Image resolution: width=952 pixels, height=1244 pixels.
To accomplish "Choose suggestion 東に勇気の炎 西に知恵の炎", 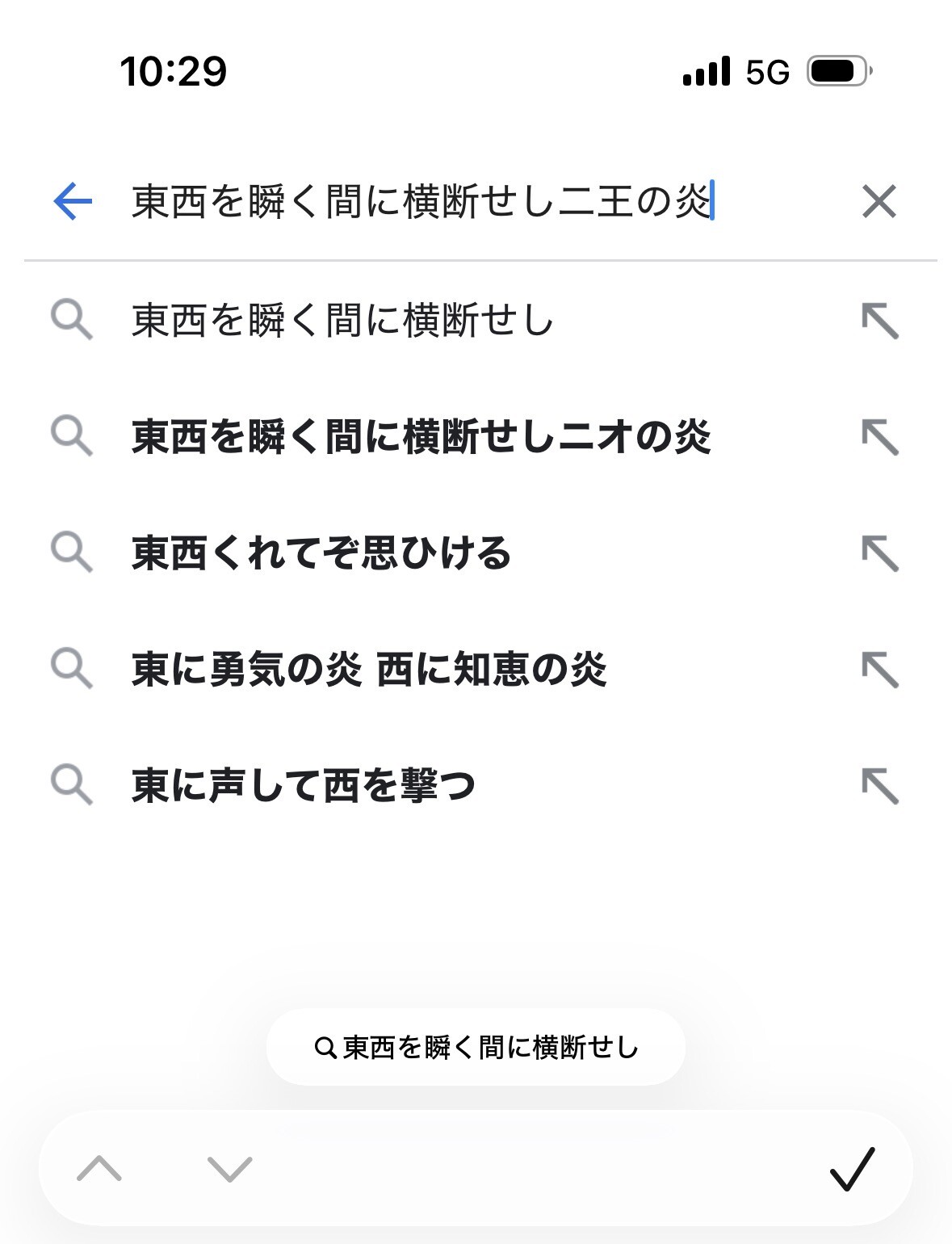I will pos(369,670).
